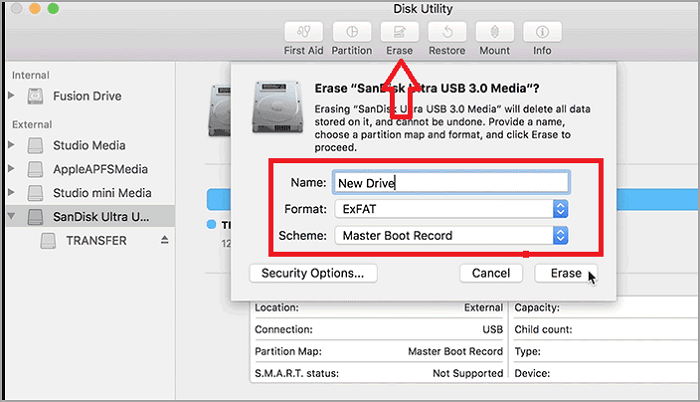Select the TRANSFER volume

pos(96,240)
